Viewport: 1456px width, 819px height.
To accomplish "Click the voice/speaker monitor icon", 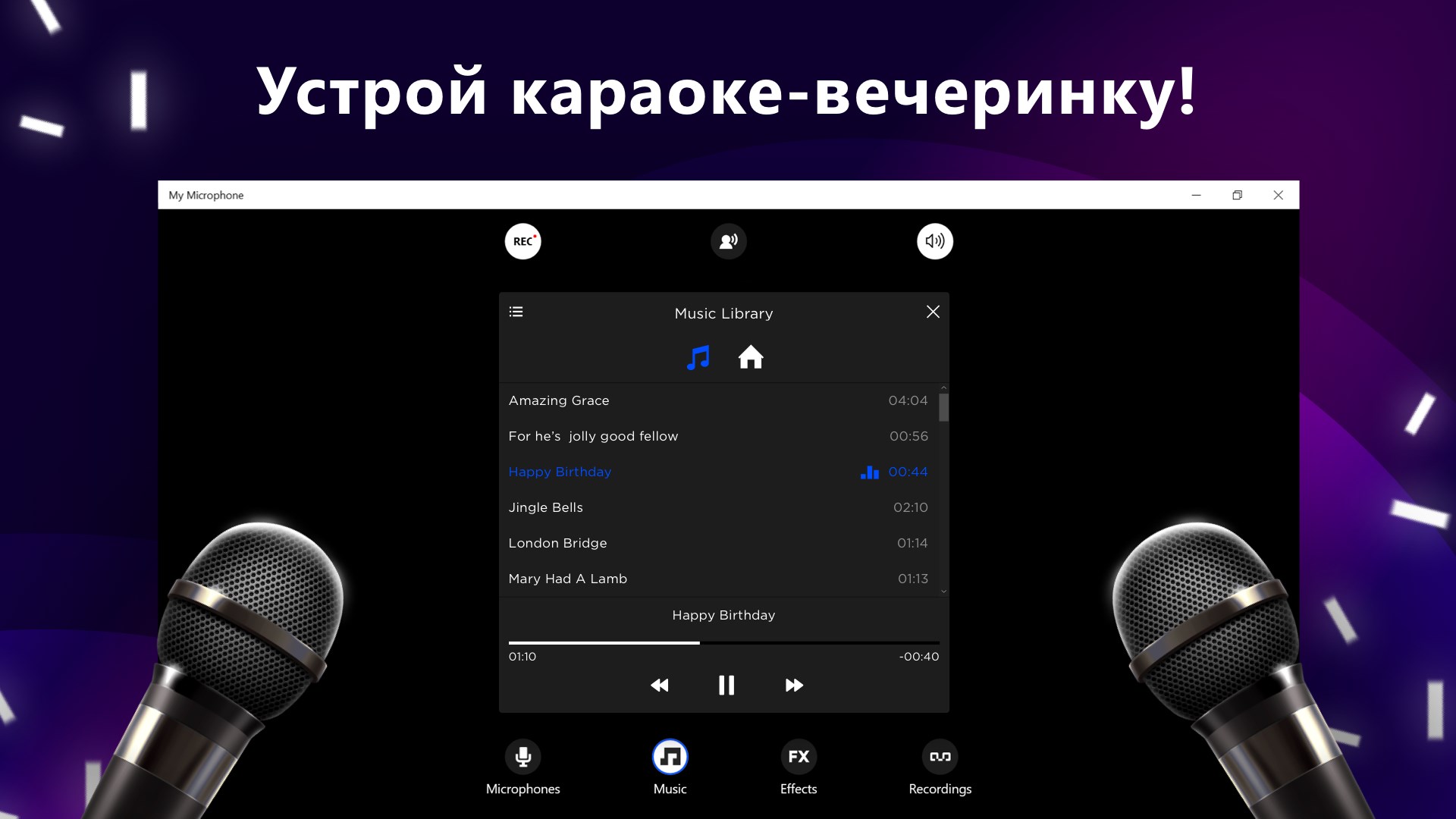I will click(x=728, y=240).
